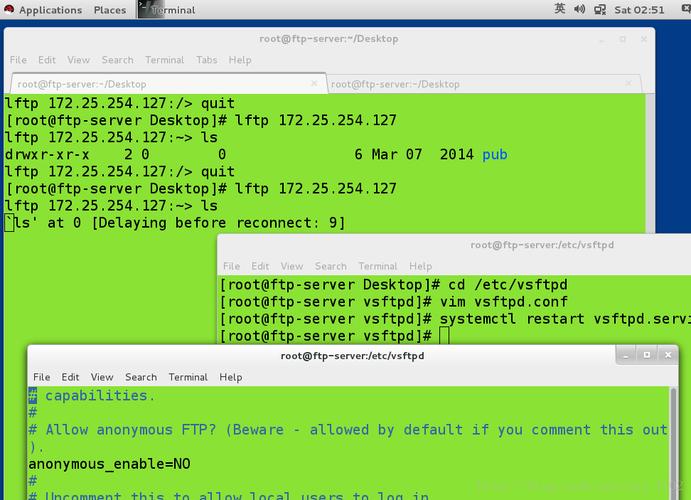
Task: Open Help menu in the front vim window
Action: pos(230,377)
